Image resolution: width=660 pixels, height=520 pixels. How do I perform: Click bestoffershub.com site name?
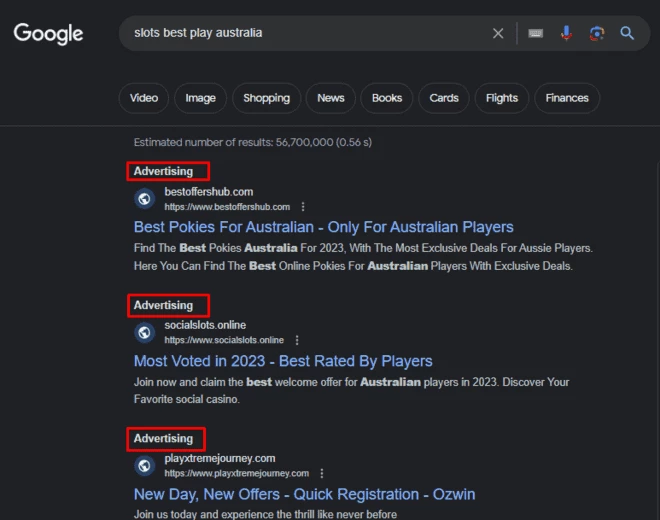point(209,192)
